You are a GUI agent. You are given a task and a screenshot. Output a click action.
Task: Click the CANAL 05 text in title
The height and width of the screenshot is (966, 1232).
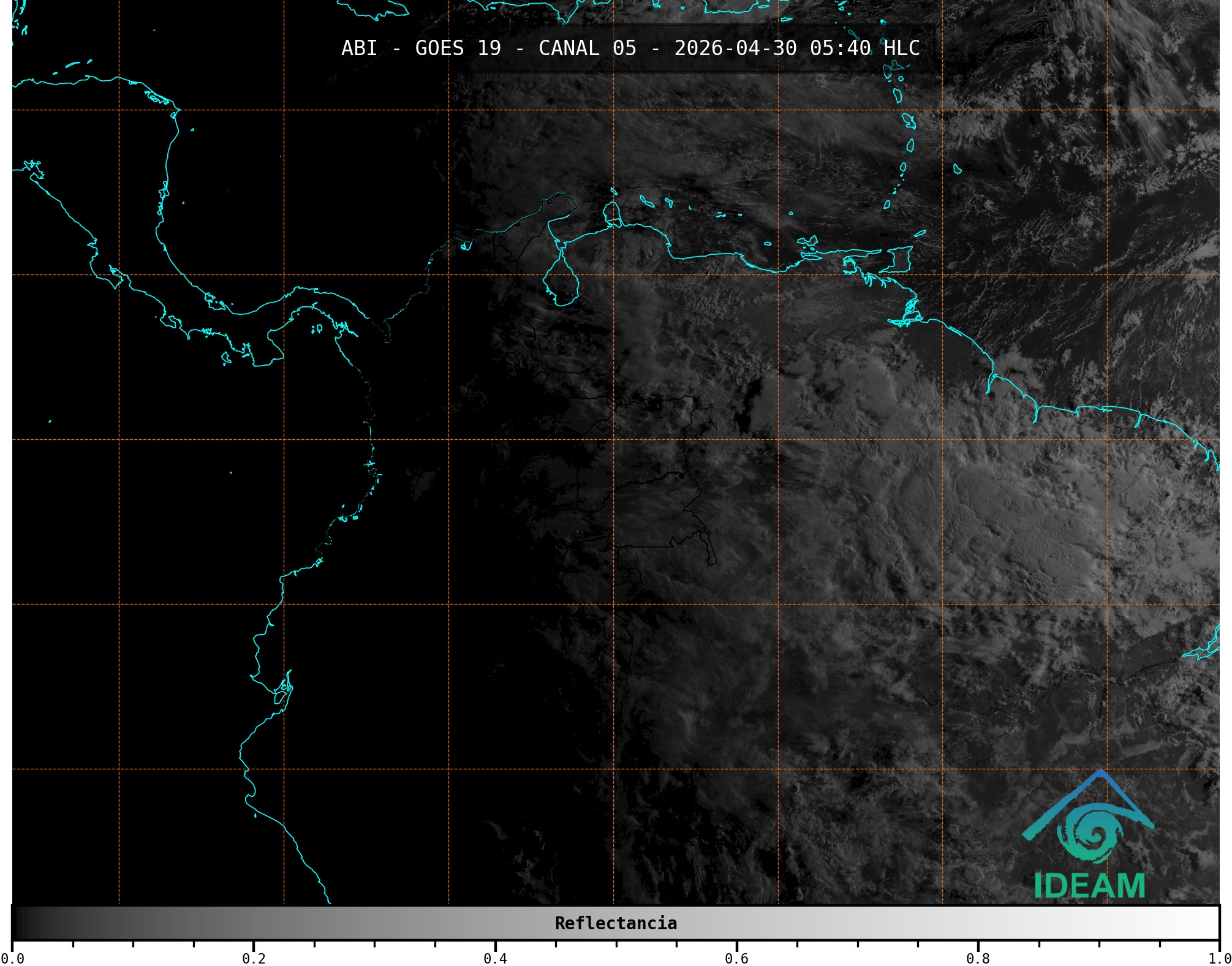(x=587, y=48)
